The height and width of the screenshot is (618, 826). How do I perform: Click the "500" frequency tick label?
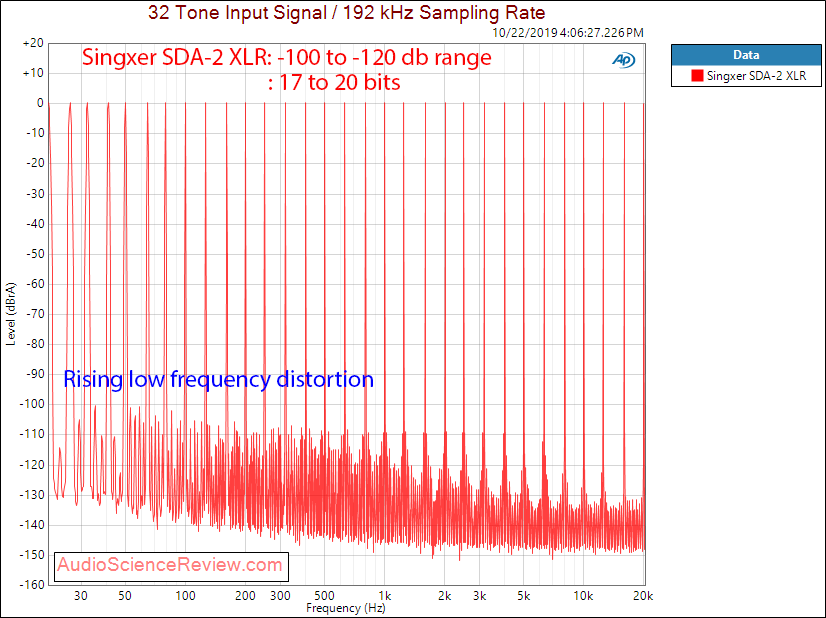[324, 596]
